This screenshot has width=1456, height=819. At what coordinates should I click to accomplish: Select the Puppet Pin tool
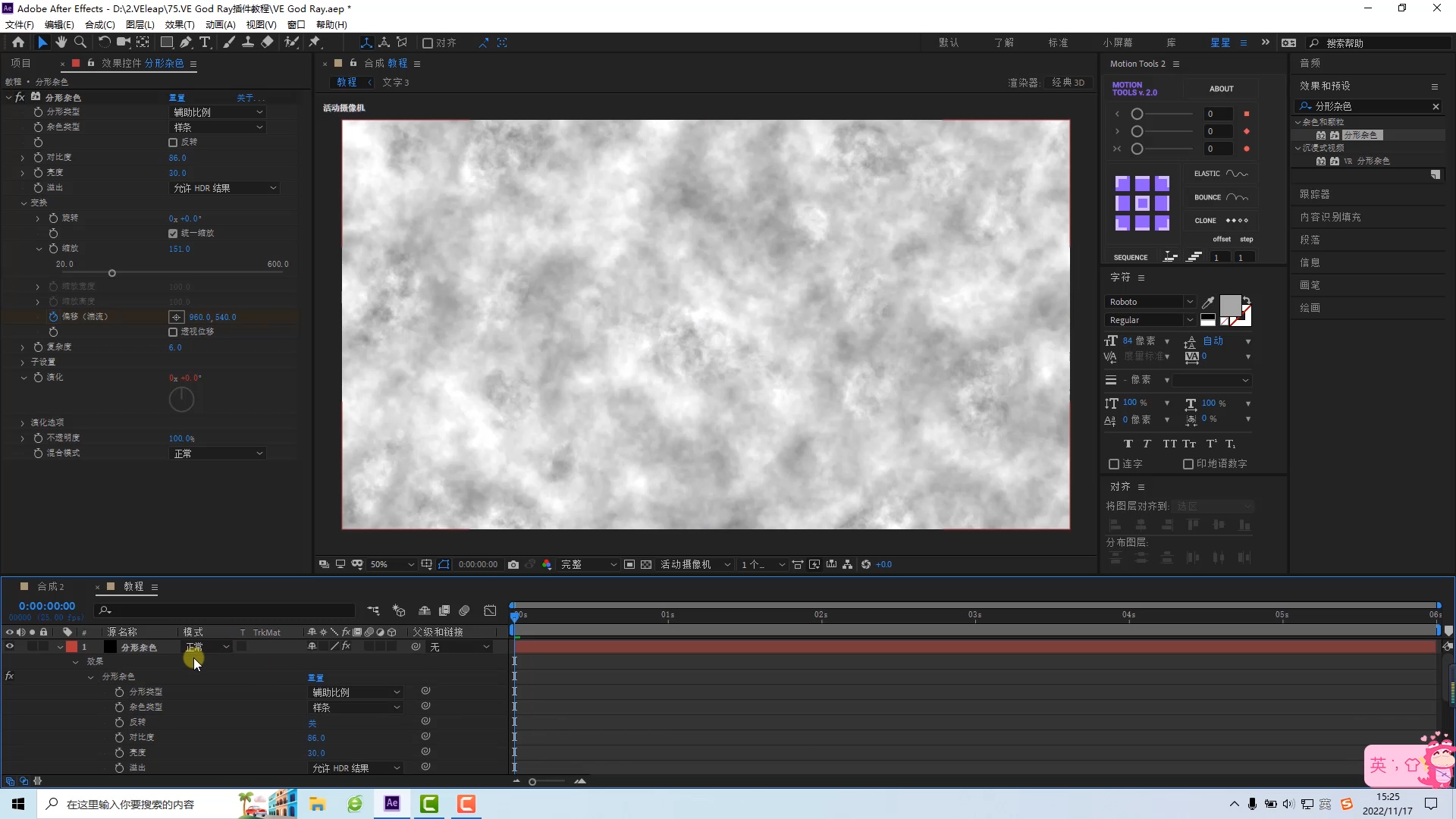click(315, 42)
